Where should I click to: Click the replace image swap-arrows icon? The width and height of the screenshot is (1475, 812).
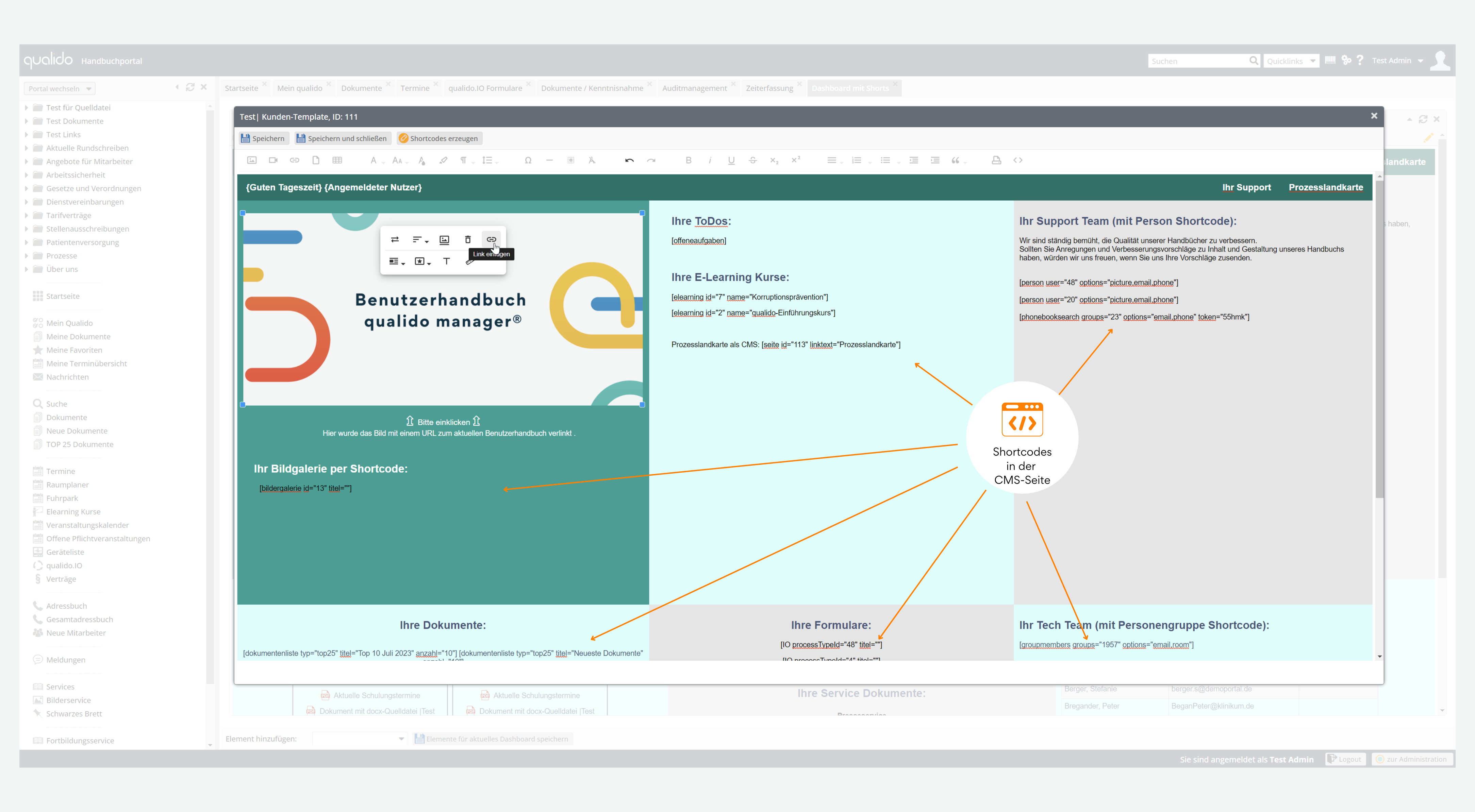(395, 240)
